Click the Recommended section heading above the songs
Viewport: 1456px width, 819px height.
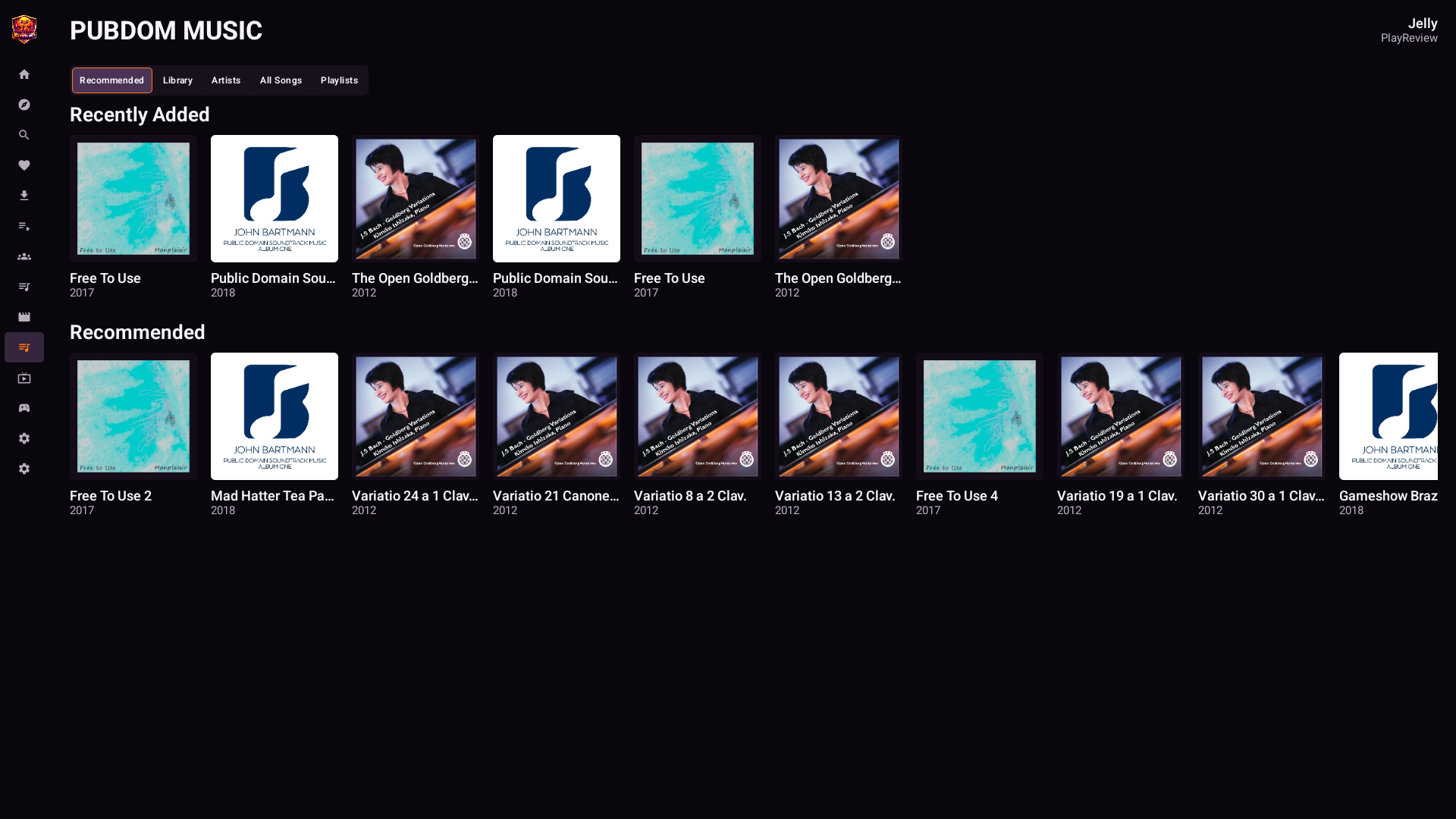(137, 332)
